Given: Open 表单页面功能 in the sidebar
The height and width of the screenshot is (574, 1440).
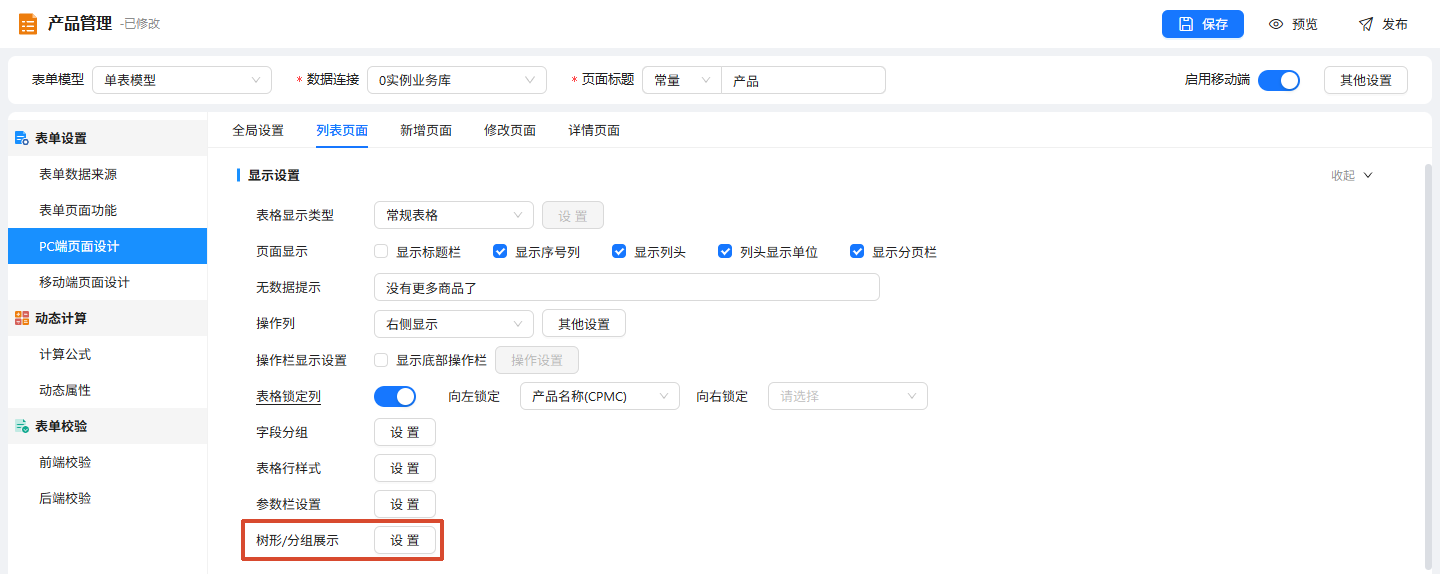Looking at the screenshot, I should pos(107,210).
